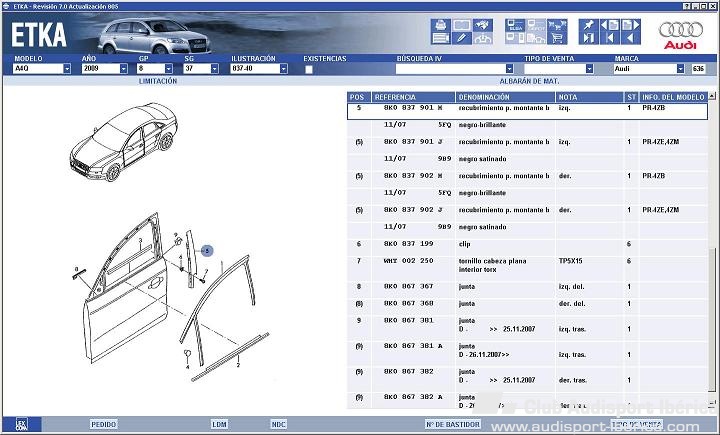
Task: Click the help button in the title bar
Action: (687, 6)
